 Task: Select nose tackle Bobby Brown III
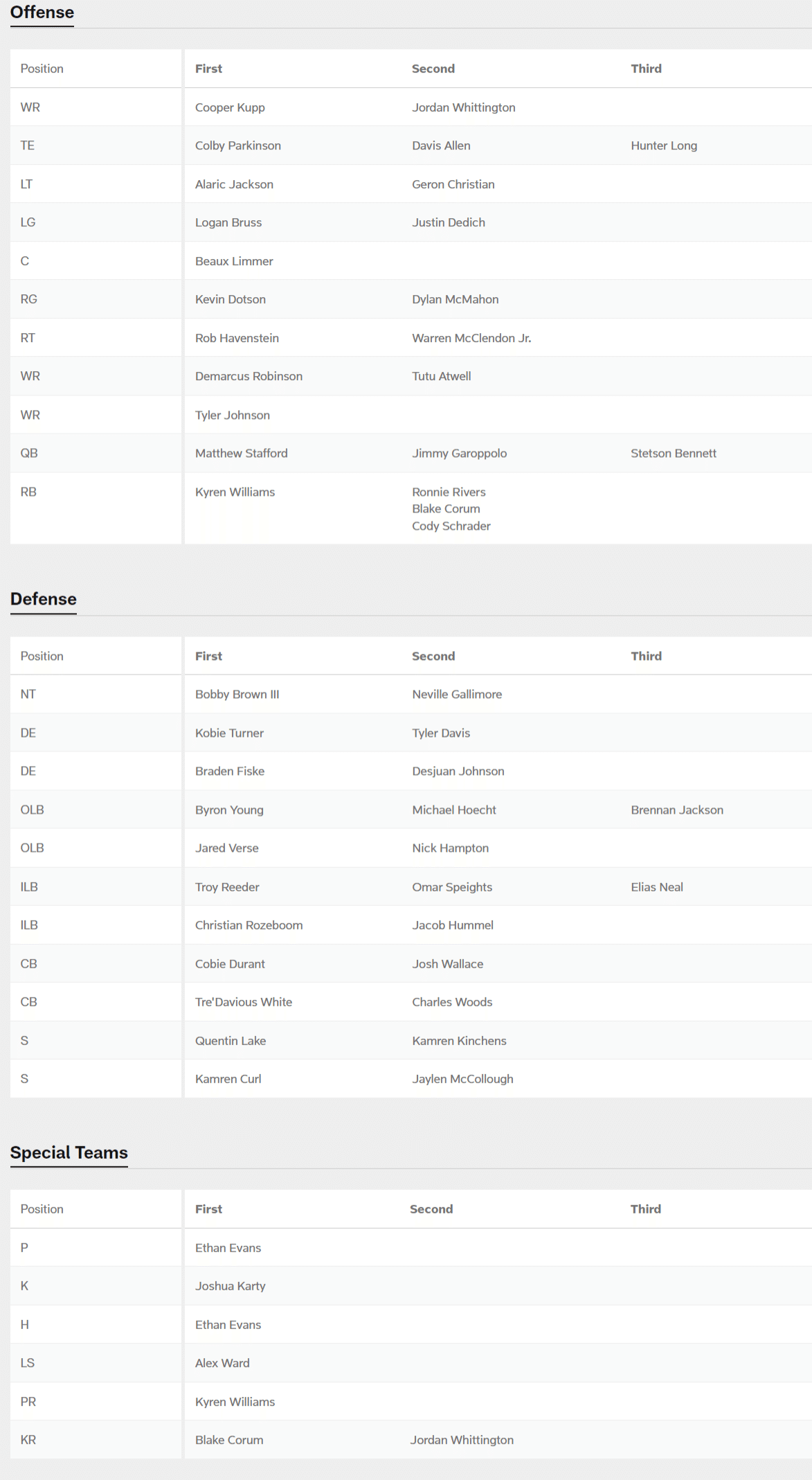237,694
